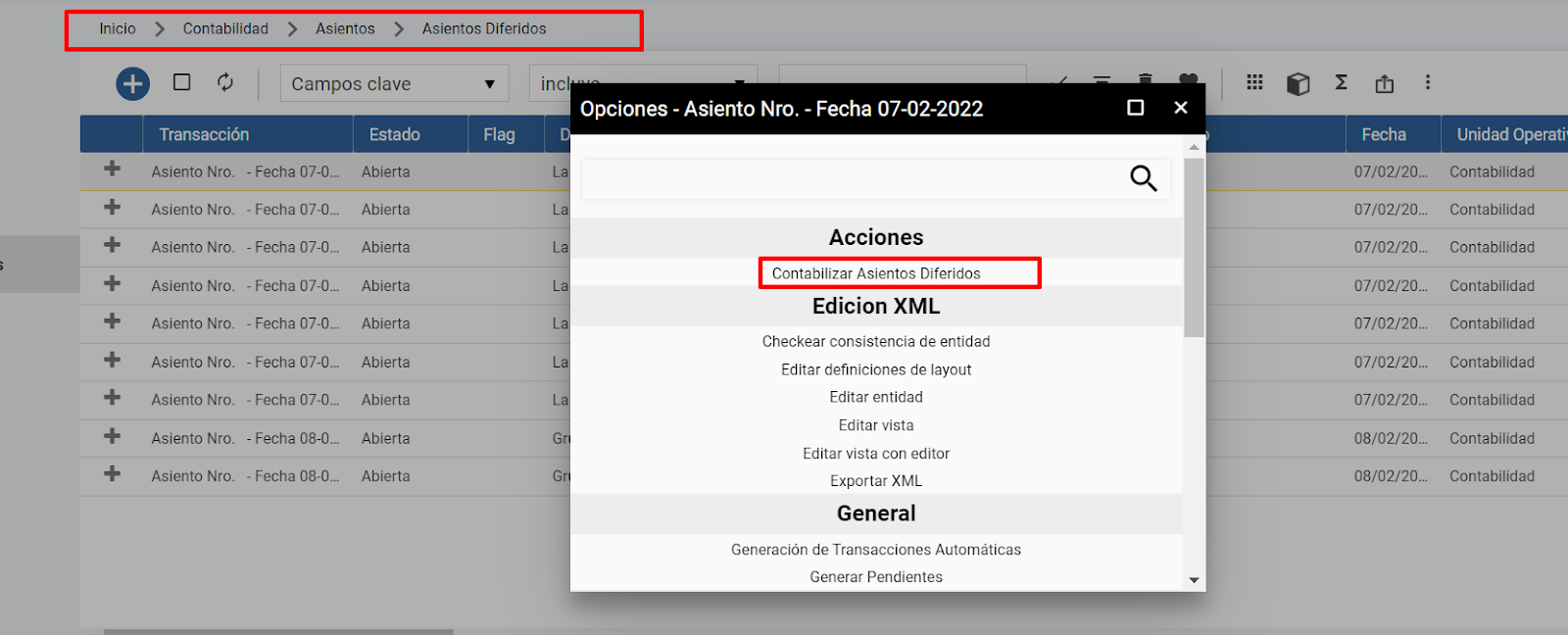1568x635 pixels.
Task: Open the grid view icon
Action: [x=1254, y=82]
